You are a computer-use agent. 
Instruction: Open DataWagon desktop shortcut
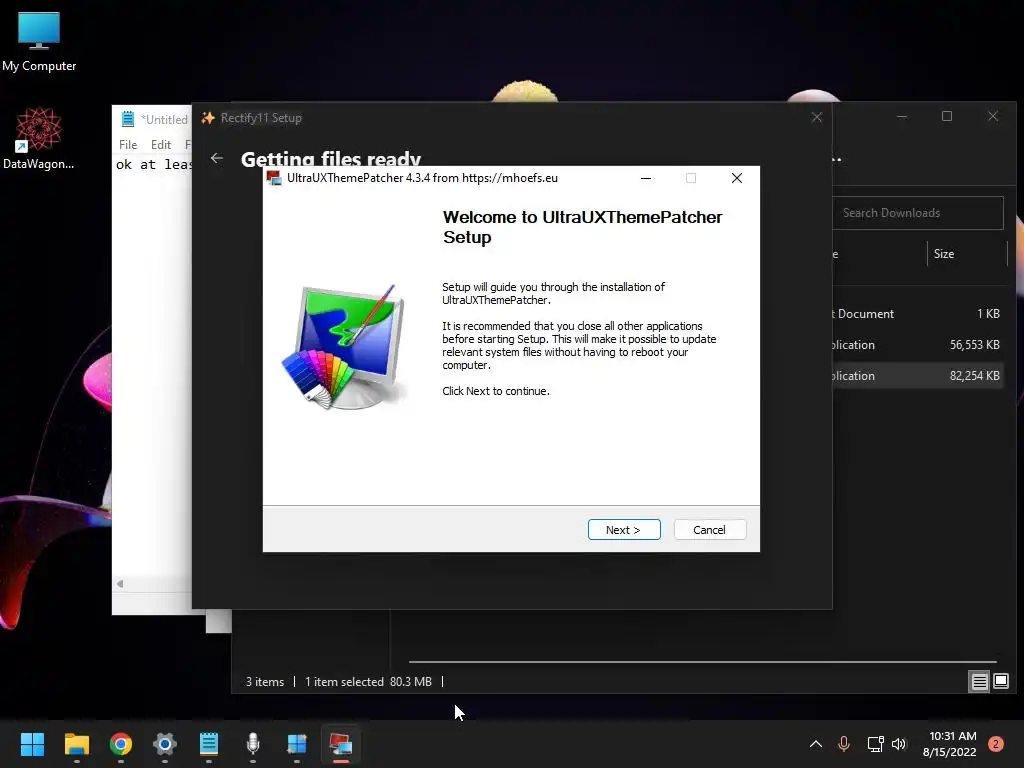39,138
